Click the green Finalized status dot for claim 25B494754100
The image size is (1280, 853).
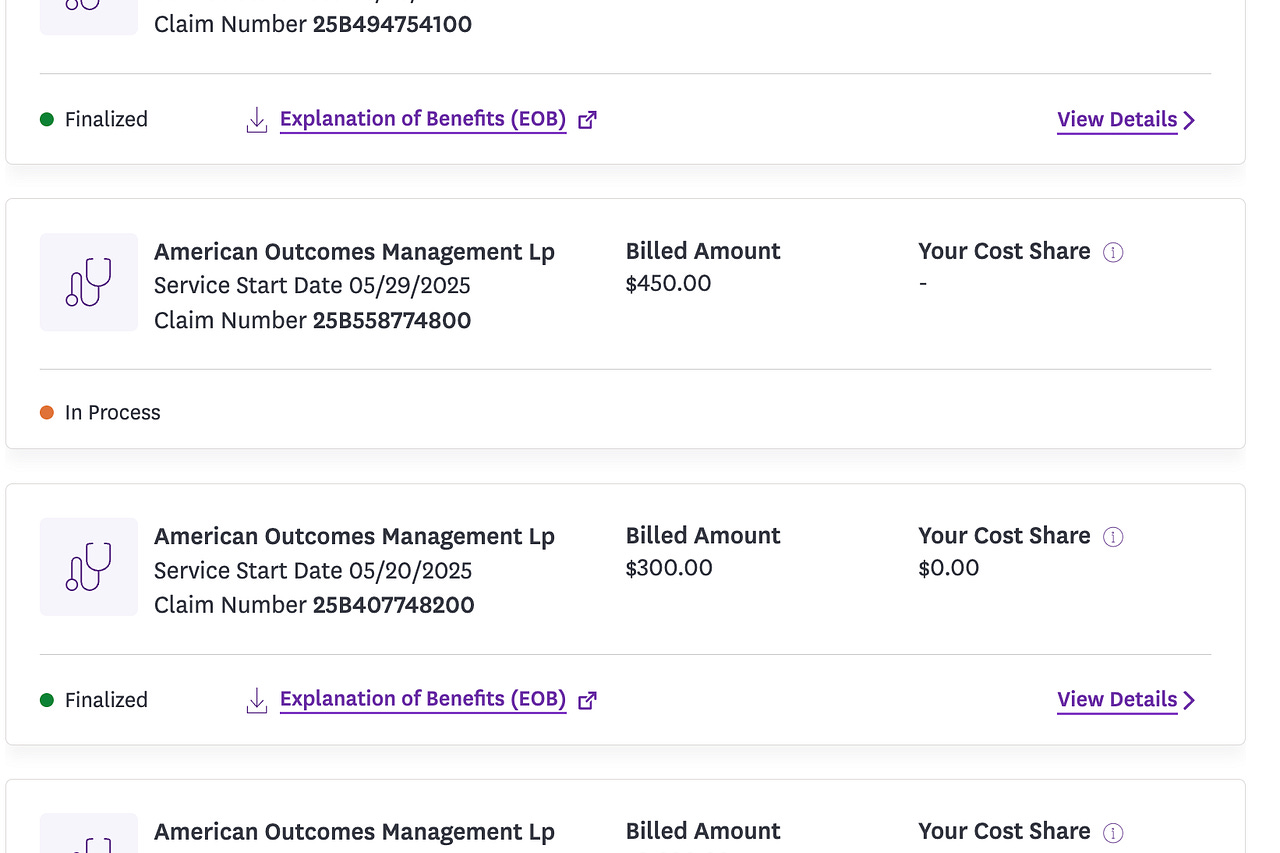point(47,120)
